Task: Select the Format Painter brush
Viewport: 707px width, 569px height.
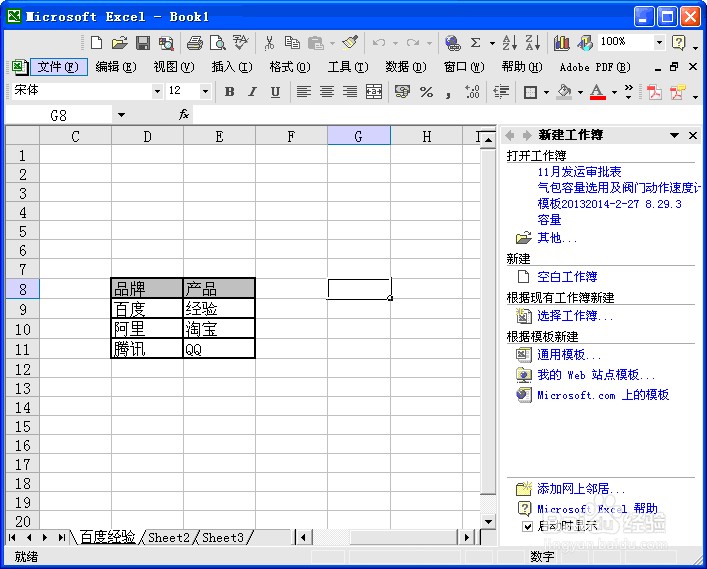Action: (x=350, y=43)
